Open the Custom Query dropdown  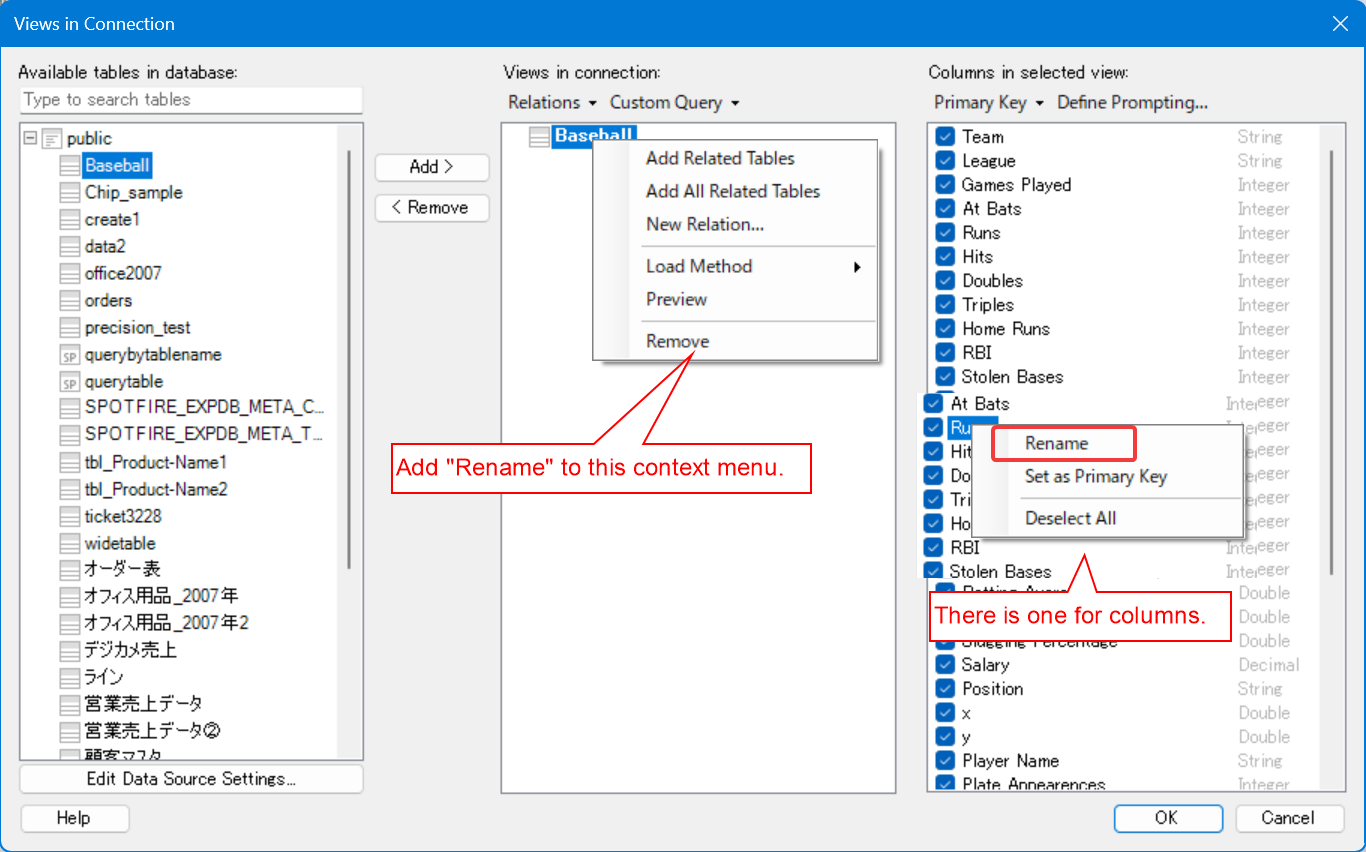point(674,103)
